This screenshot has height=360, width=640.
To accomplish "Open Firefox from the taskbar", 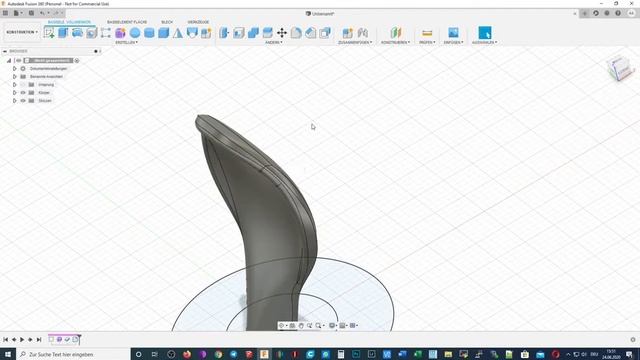I will [187, 354].
